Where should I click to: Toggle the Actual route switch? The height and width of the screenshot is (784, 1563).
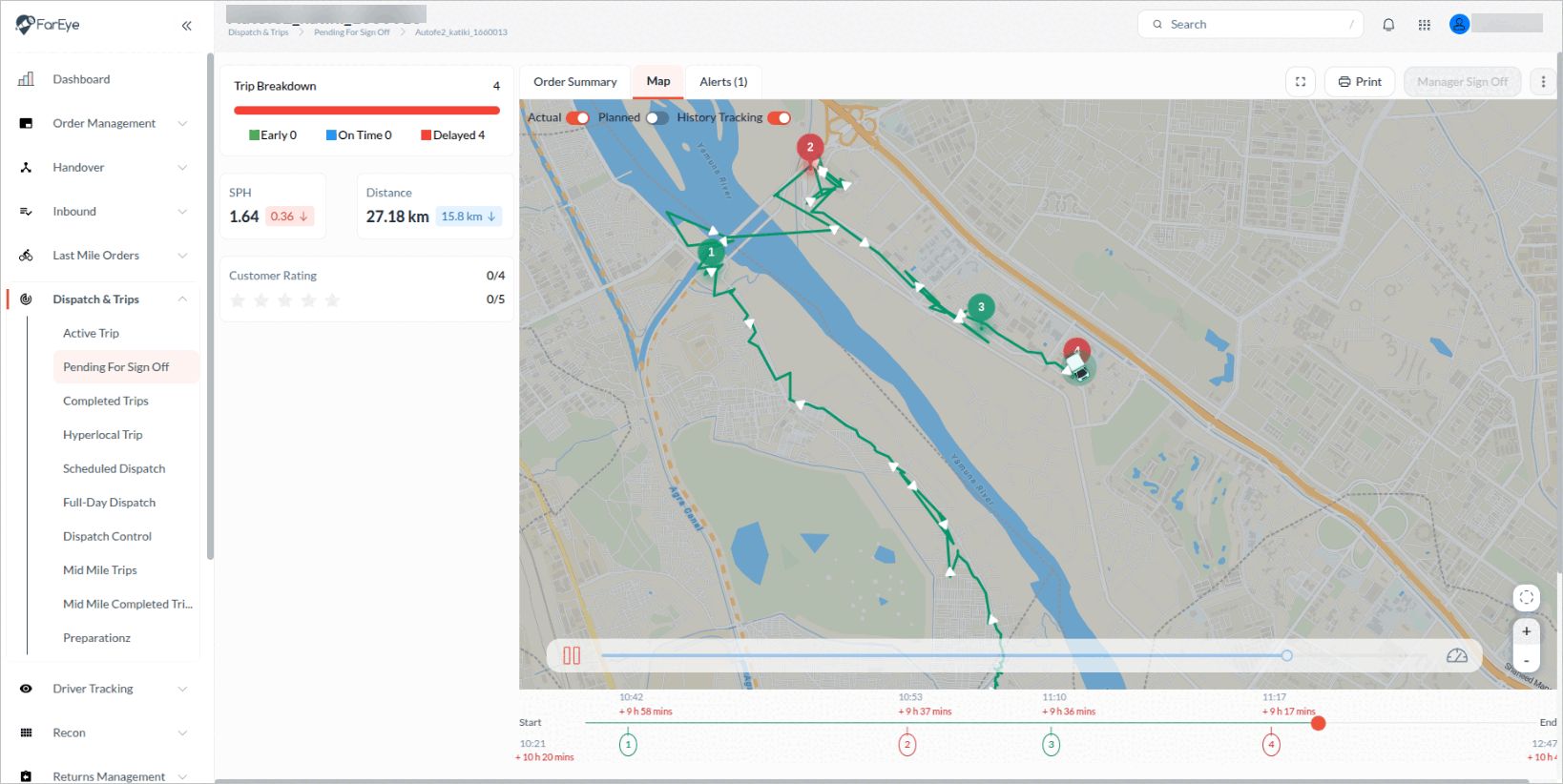(x=578, y=118)
